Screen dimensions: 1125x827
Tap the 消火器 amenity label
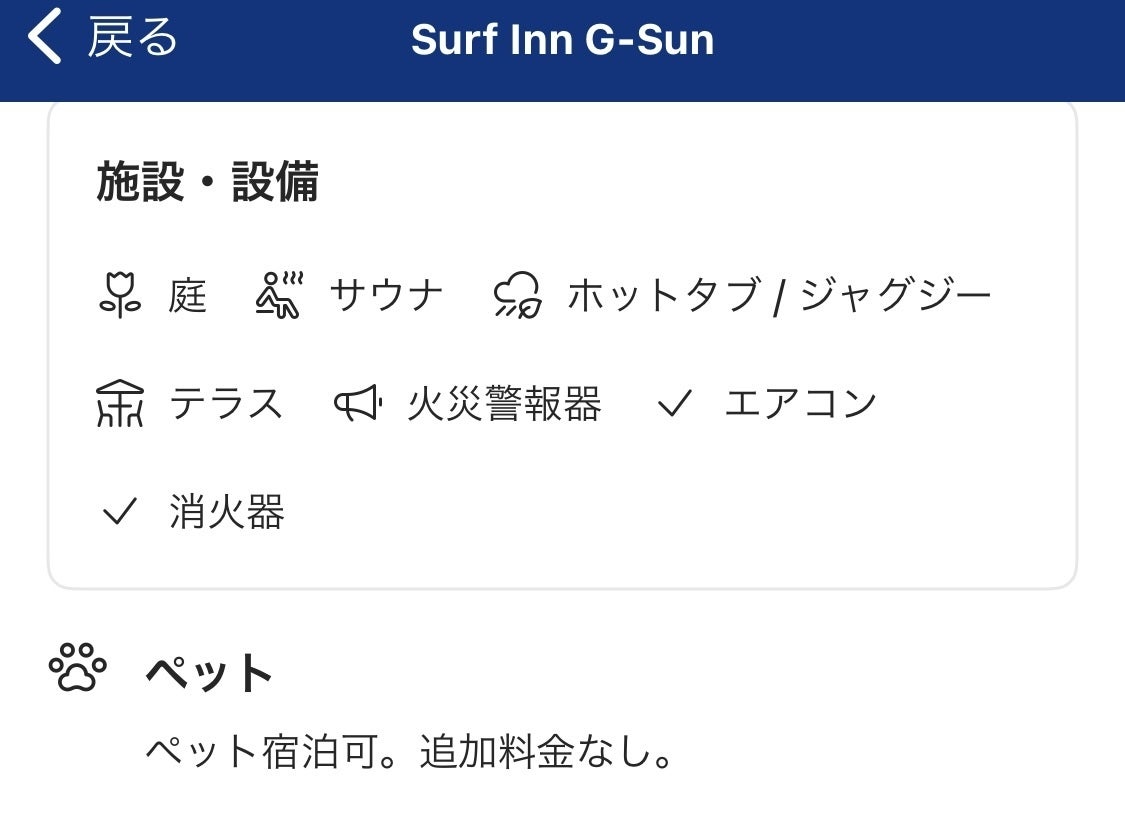[x=227, y=513]
